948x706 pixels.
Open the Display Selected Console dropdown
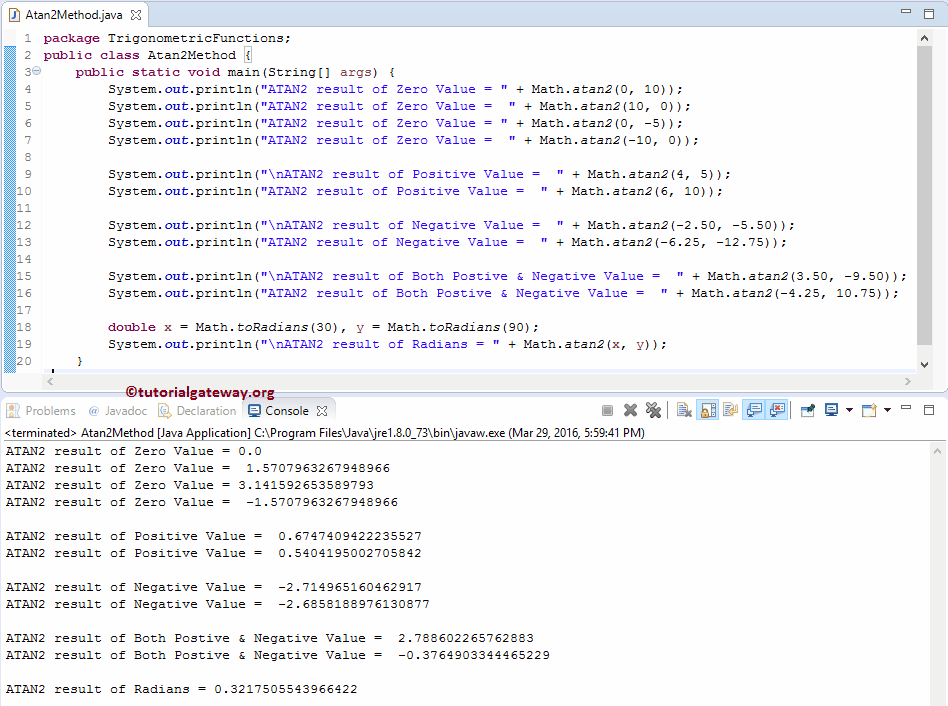(850, 410)
